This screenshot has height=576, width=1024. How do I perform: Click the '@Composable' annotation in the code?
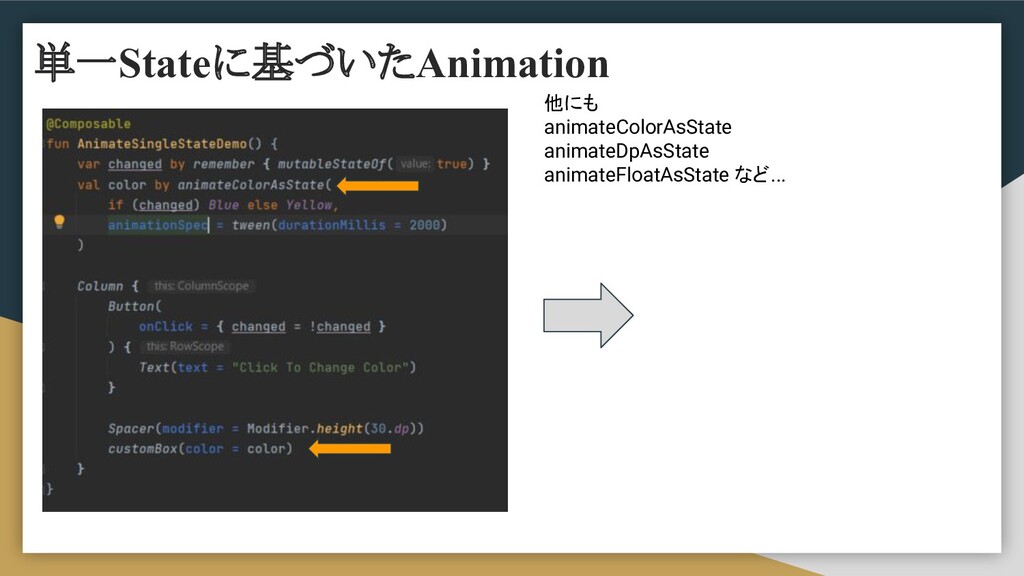(x=88, y=123)
